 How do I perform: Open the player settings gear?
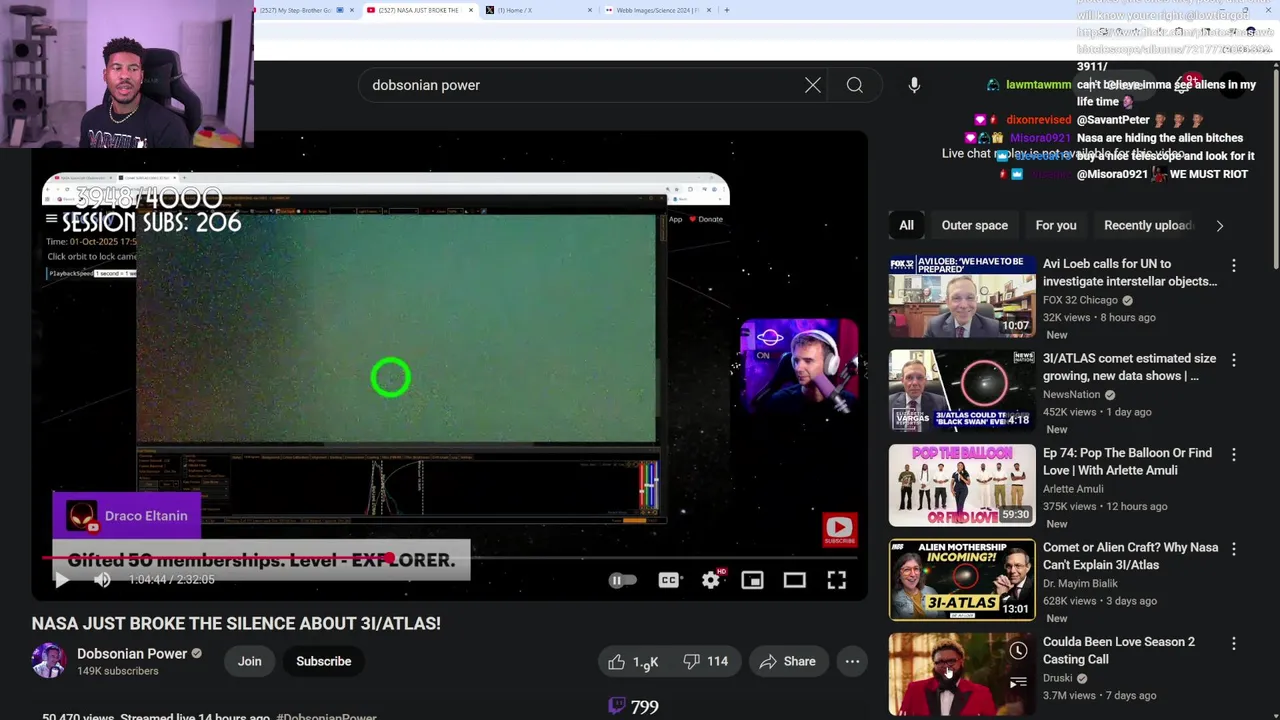[x=711, y=580]
